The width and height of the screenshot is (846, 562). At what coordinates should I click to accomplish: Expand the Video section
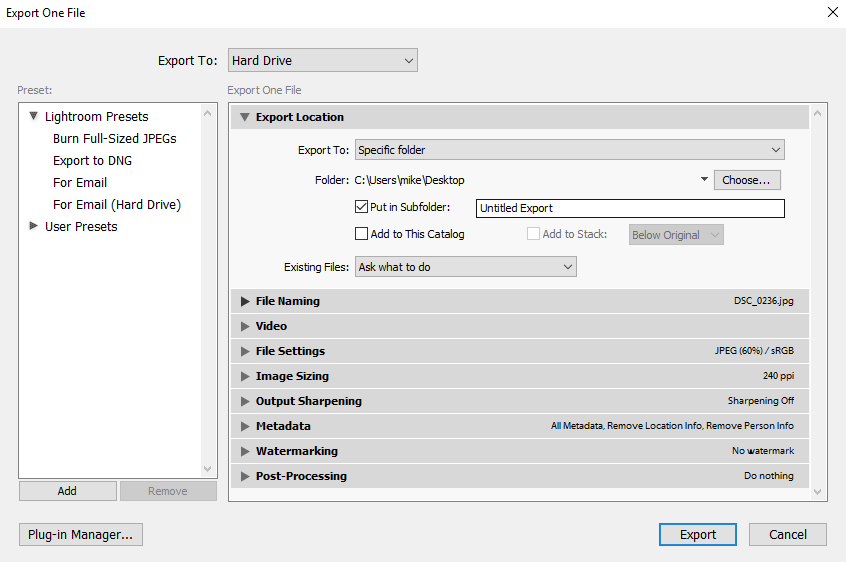tap(245, 326)
